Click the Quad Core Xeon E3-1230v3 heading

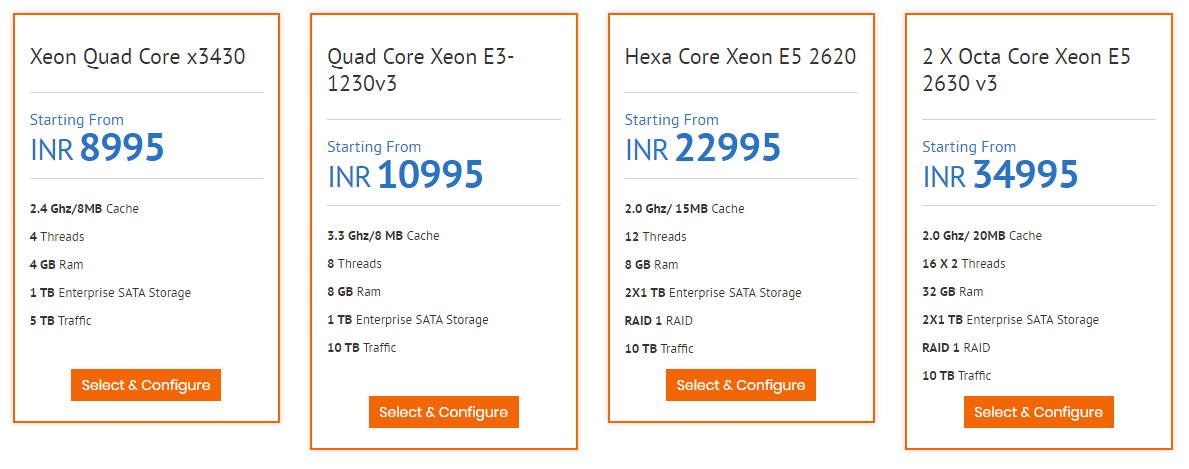421,70
